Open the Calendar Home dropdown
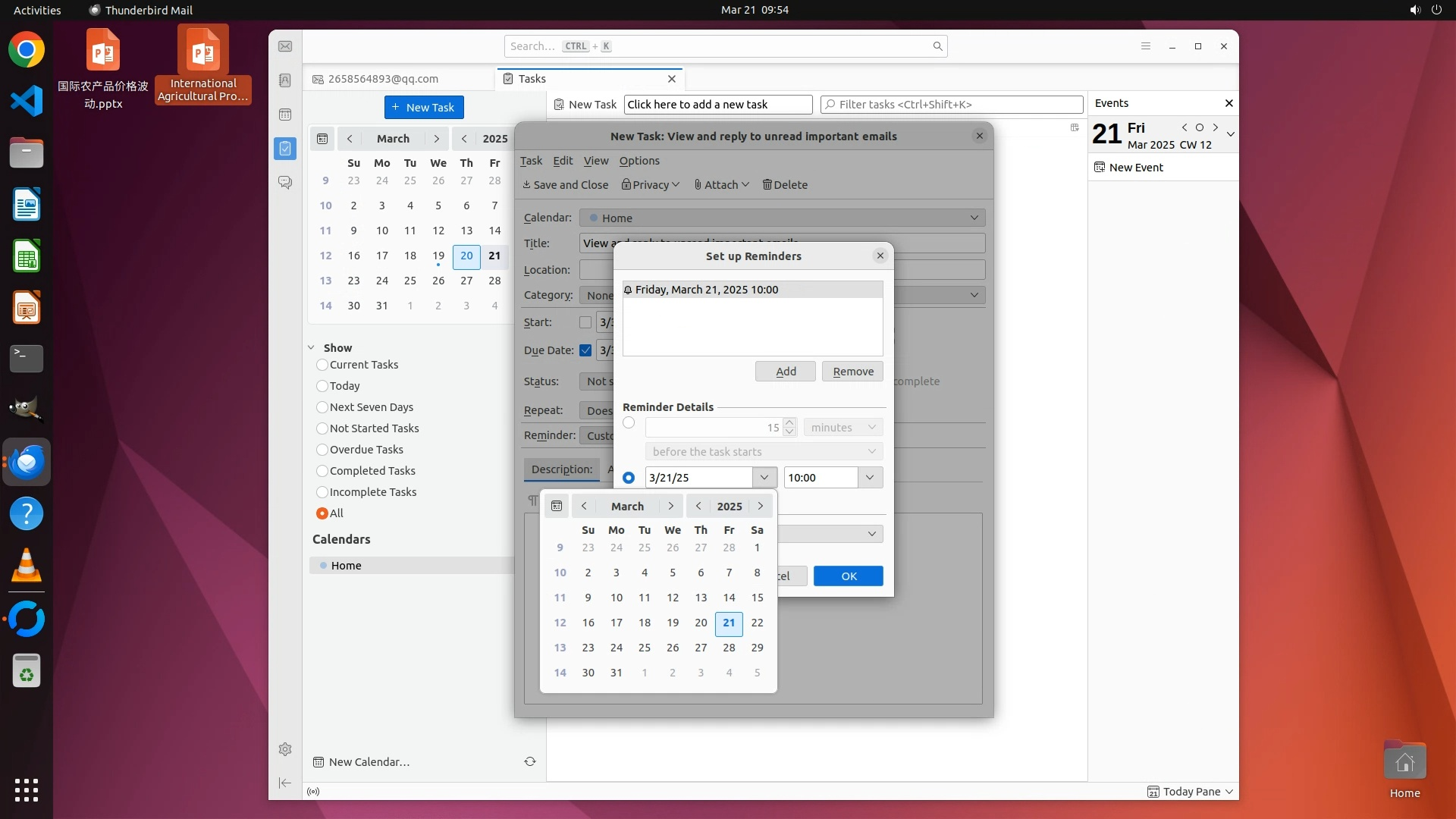 (x=782, y=218)
